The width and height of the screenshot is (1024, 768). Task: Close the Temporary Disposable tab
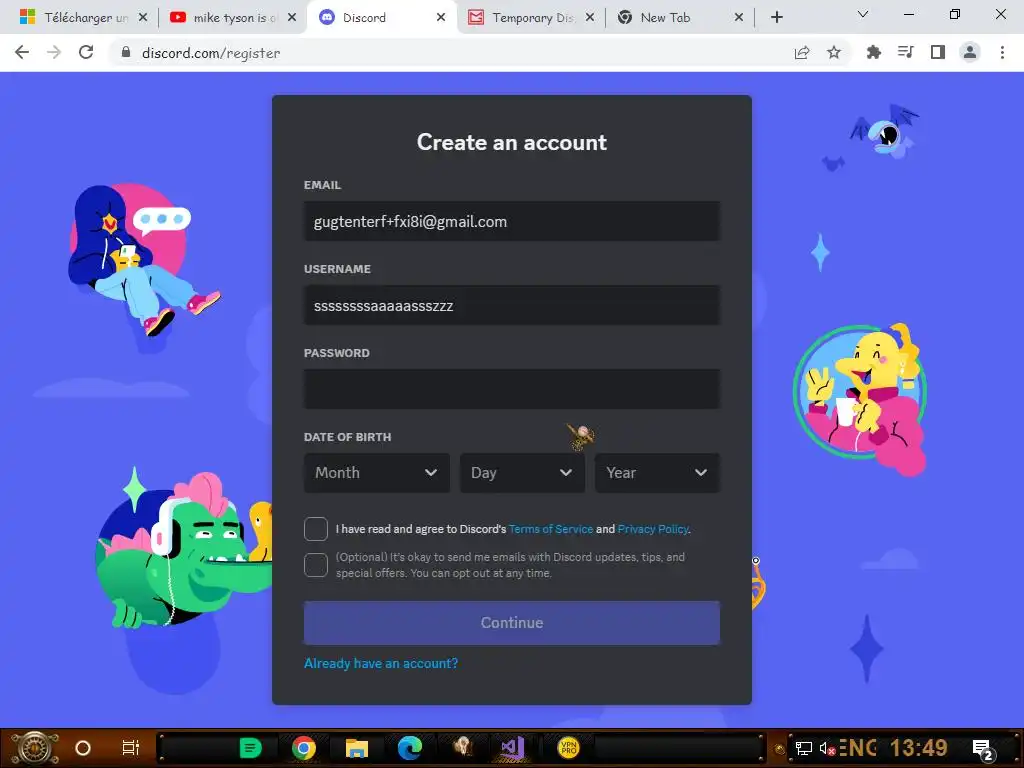tap(590, 18)
